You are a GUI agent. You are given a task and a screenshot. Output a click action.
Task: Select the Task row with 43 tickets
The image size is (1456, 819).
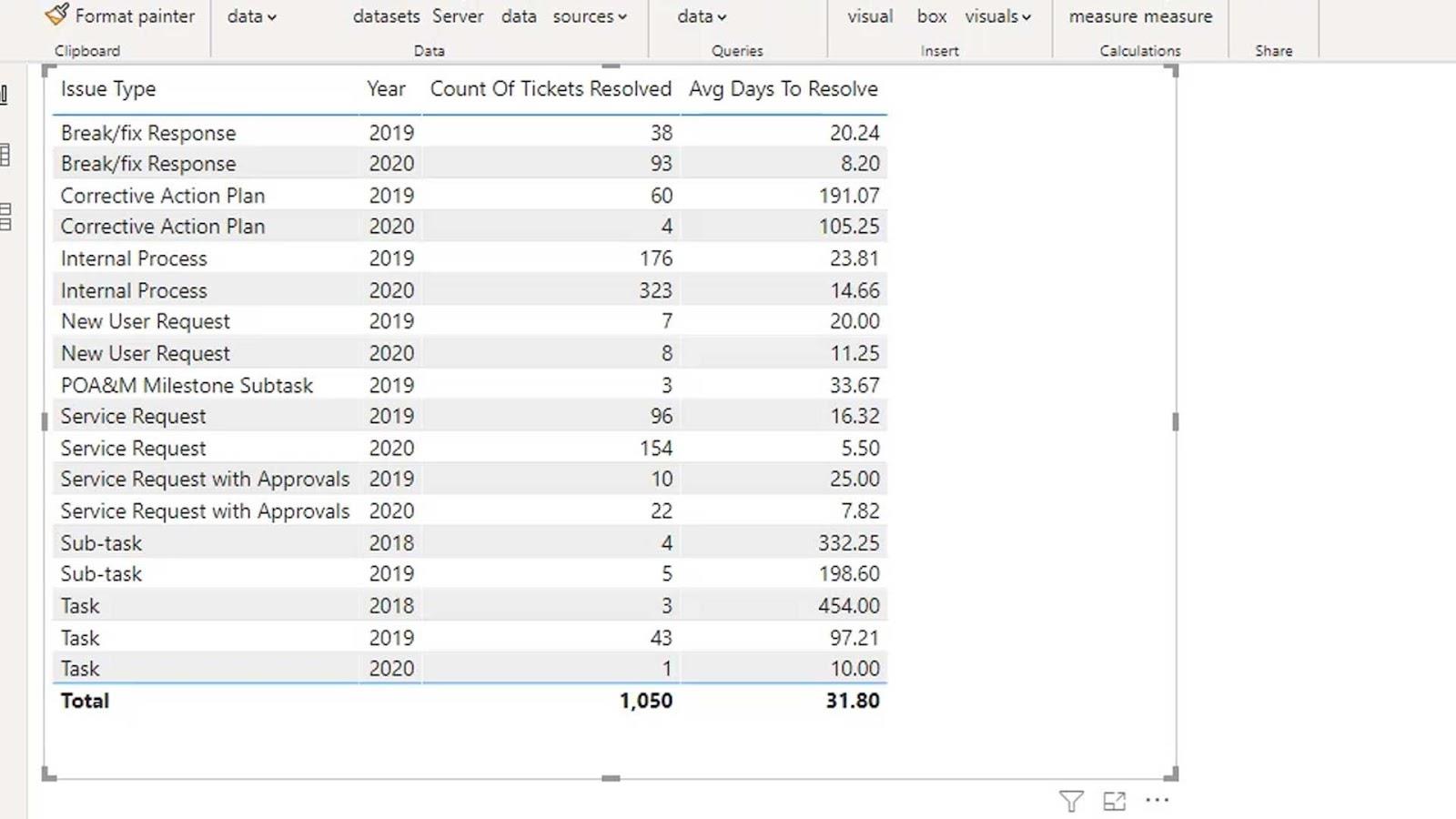coord(470,637)
